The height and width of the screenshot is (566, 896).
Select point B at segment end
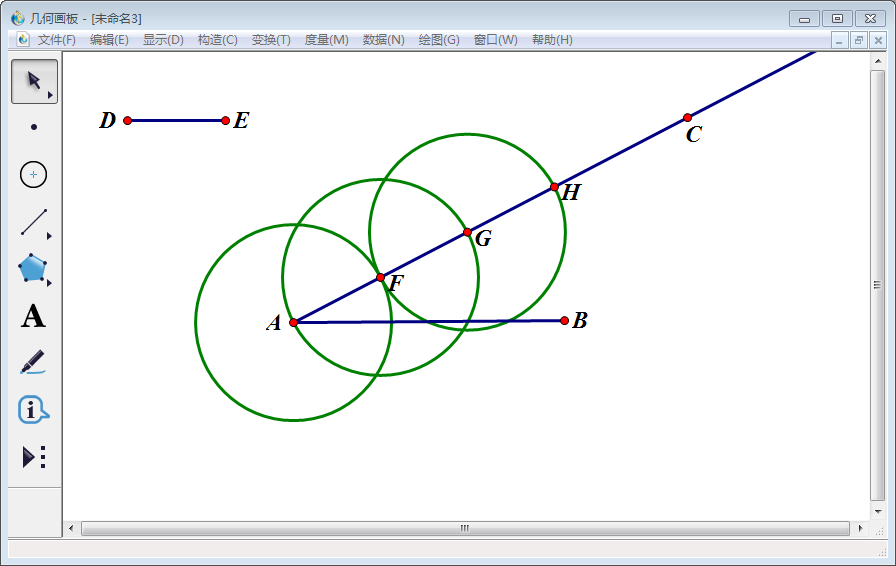pos(565,321)
